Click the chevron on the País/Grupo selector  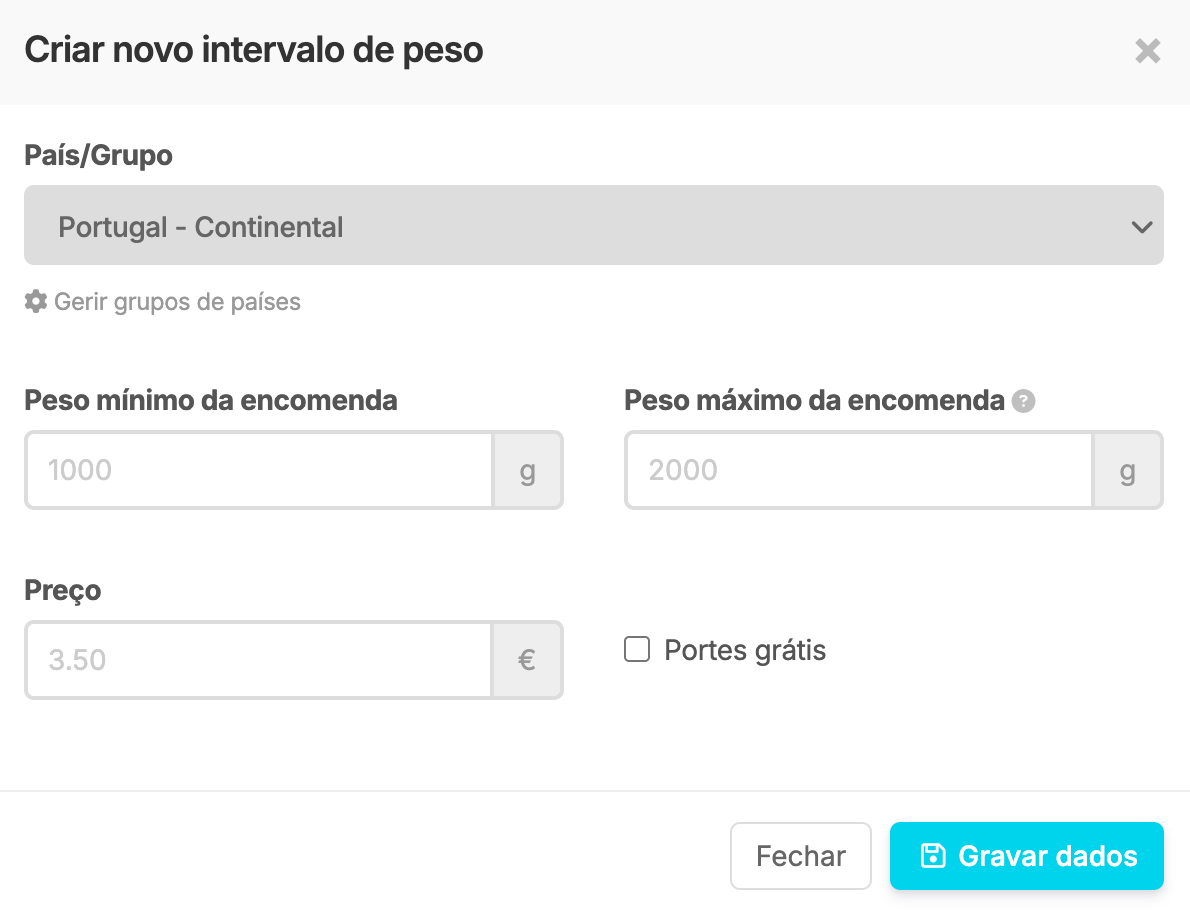(1141, 226)
